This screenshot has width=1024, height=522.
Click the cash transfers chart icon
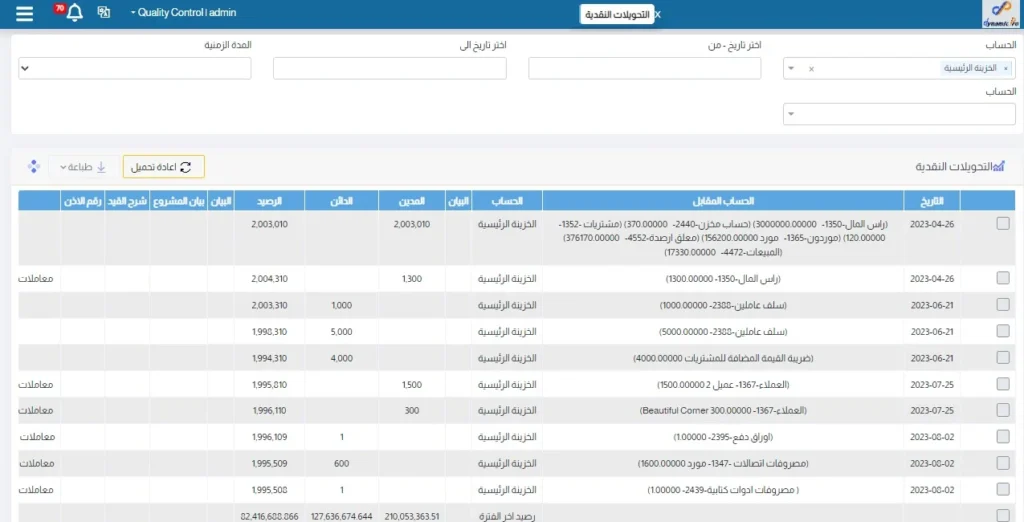tap(996, 166)
